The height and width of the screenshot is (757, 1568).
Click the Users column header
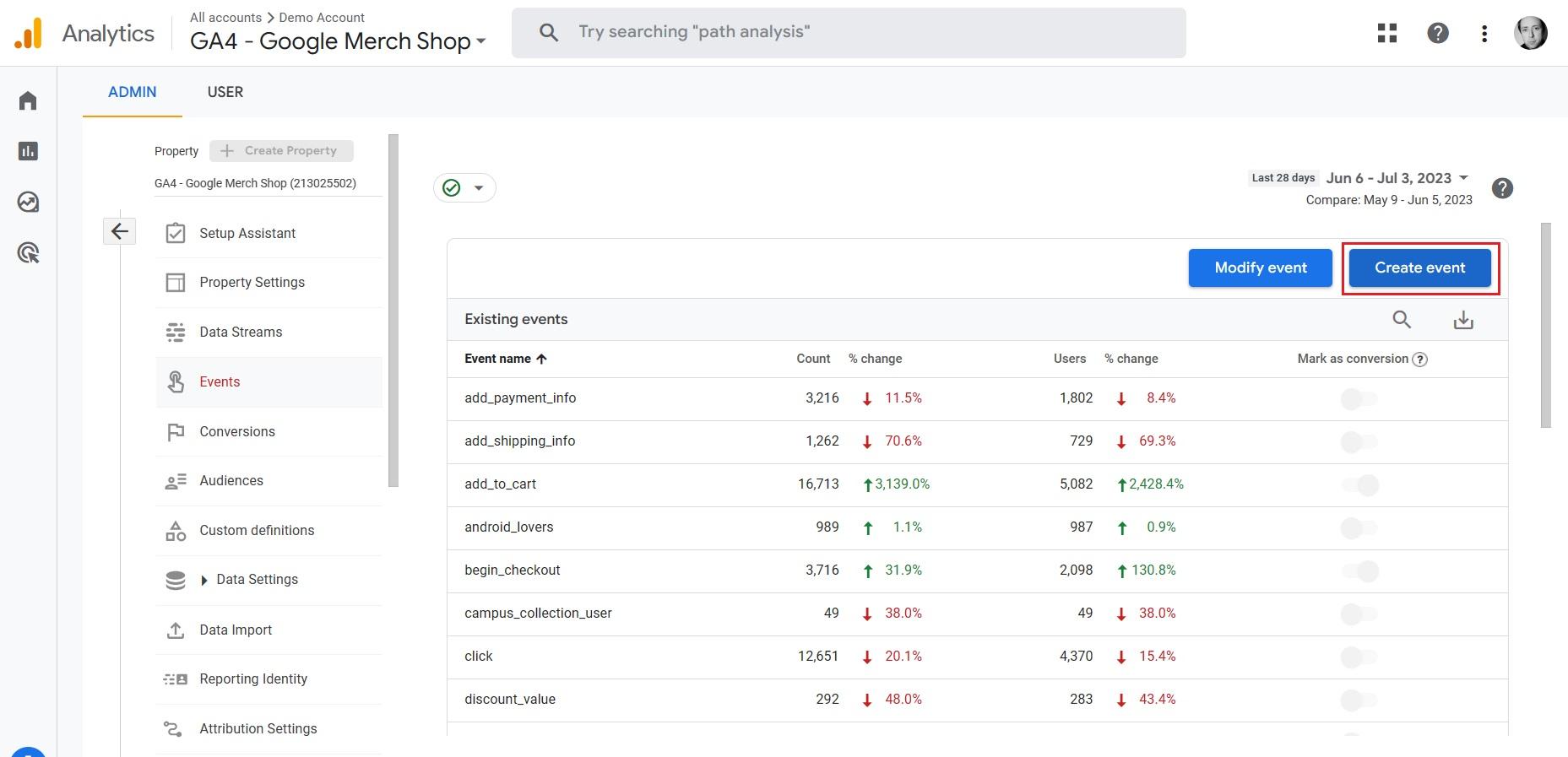coord(1070,359)
